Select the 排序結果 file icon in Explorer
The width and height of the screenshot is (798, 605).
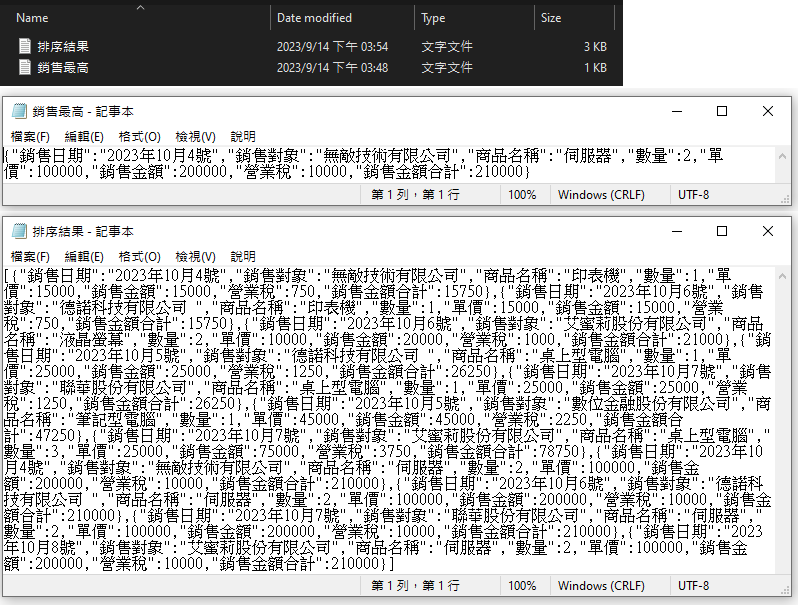tap(24, 46)
